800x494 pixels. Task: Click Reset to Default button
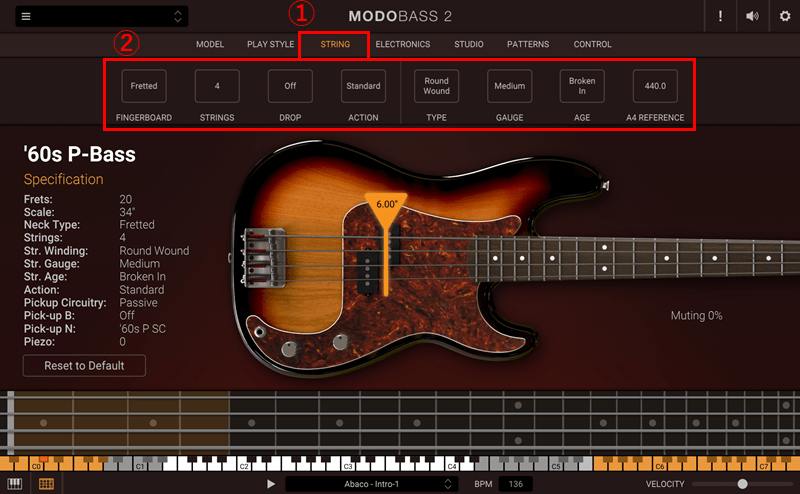coord(84,366)
